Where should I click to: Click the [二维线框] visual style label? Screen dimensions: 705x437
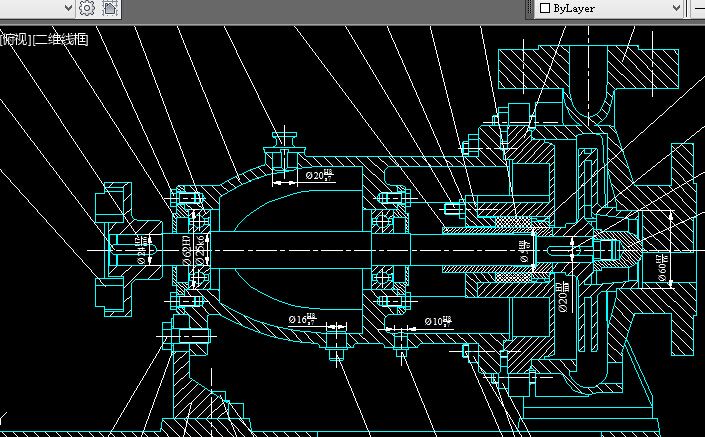60,40
